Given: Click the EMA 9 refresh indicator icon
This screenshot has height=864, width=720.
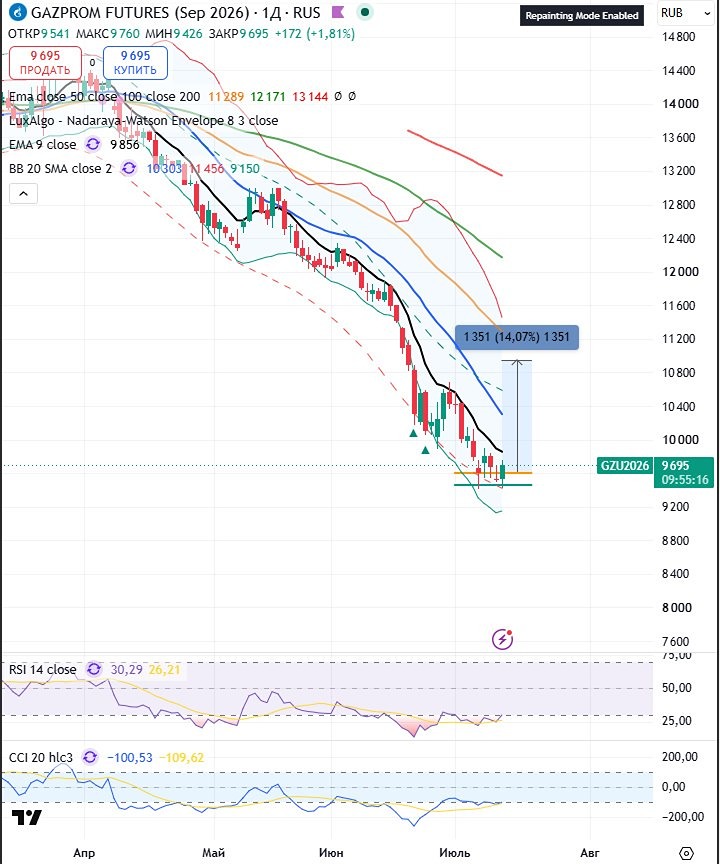Looking at the screenshot, I should coord(93,144).
